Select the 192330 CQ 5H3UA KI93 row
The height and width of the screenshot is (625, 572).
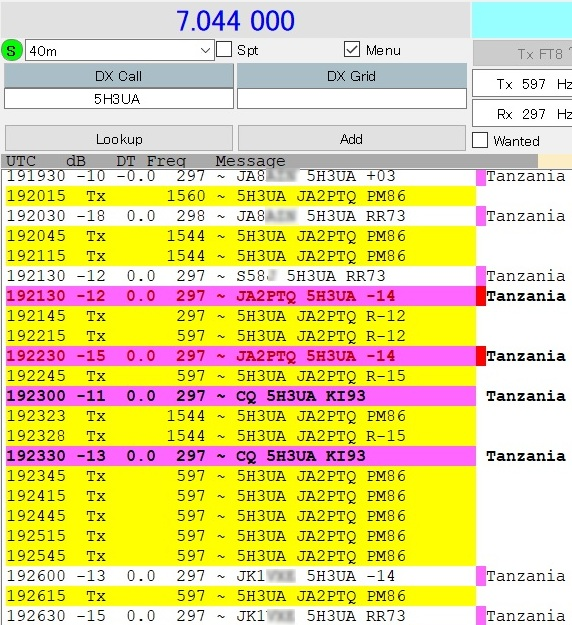click(x=241, y=456)
